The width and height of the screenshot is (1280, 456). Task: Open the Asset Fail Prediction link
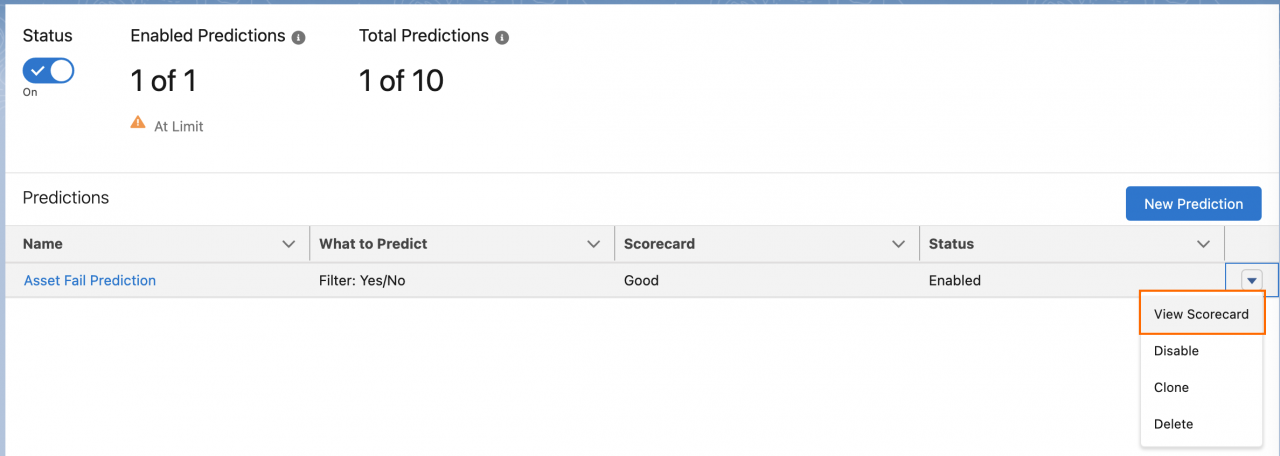(x=90, y=281)
